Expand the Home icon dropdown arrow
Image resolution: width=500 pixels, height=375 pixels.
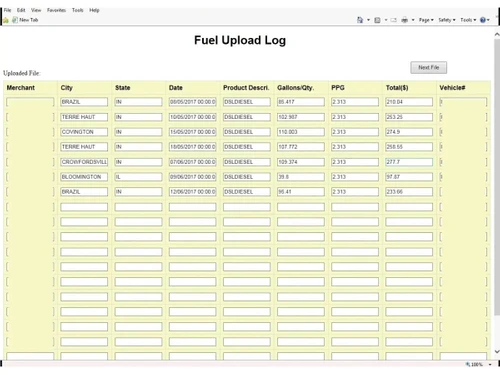coord(368,20)
